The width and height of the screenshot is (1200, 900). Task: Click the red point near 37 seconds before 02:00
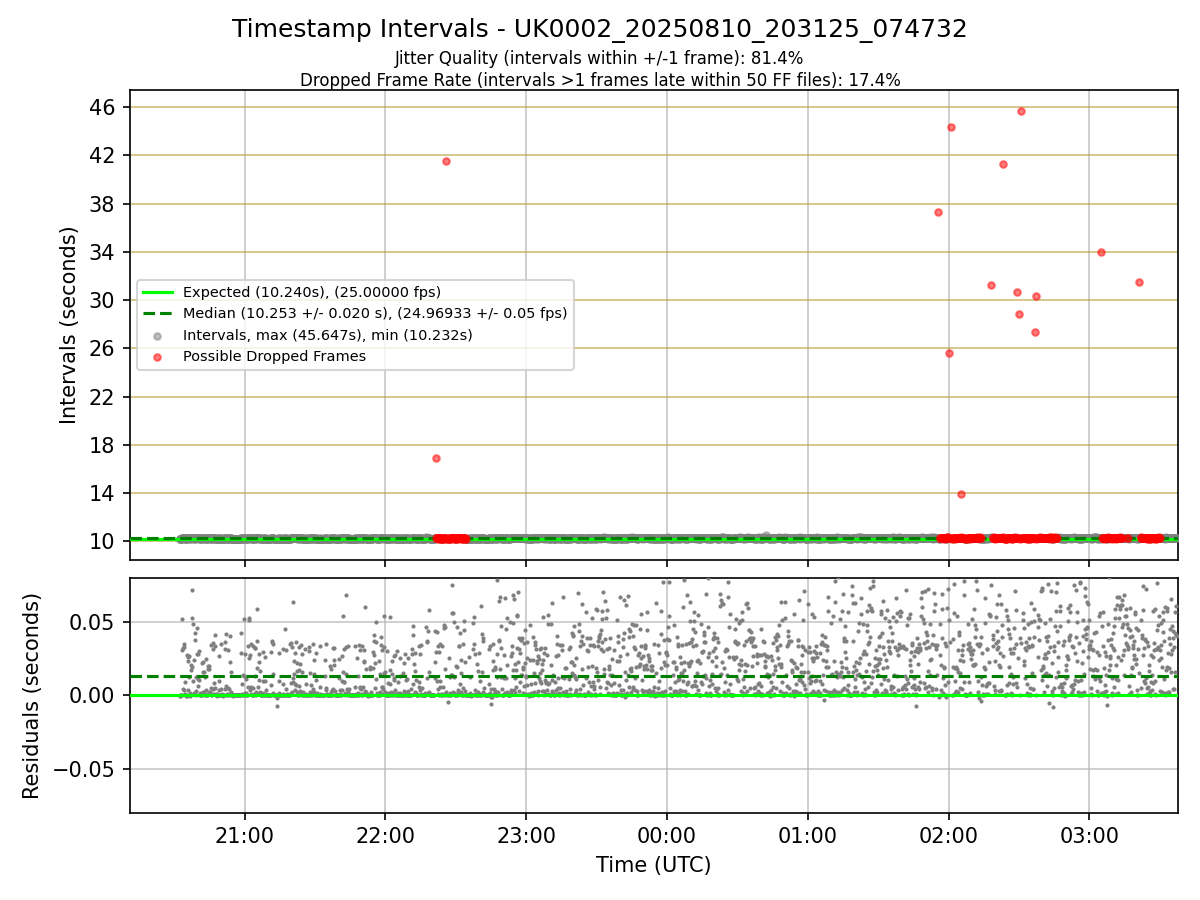pyautogui.click(x=938, y=212)
